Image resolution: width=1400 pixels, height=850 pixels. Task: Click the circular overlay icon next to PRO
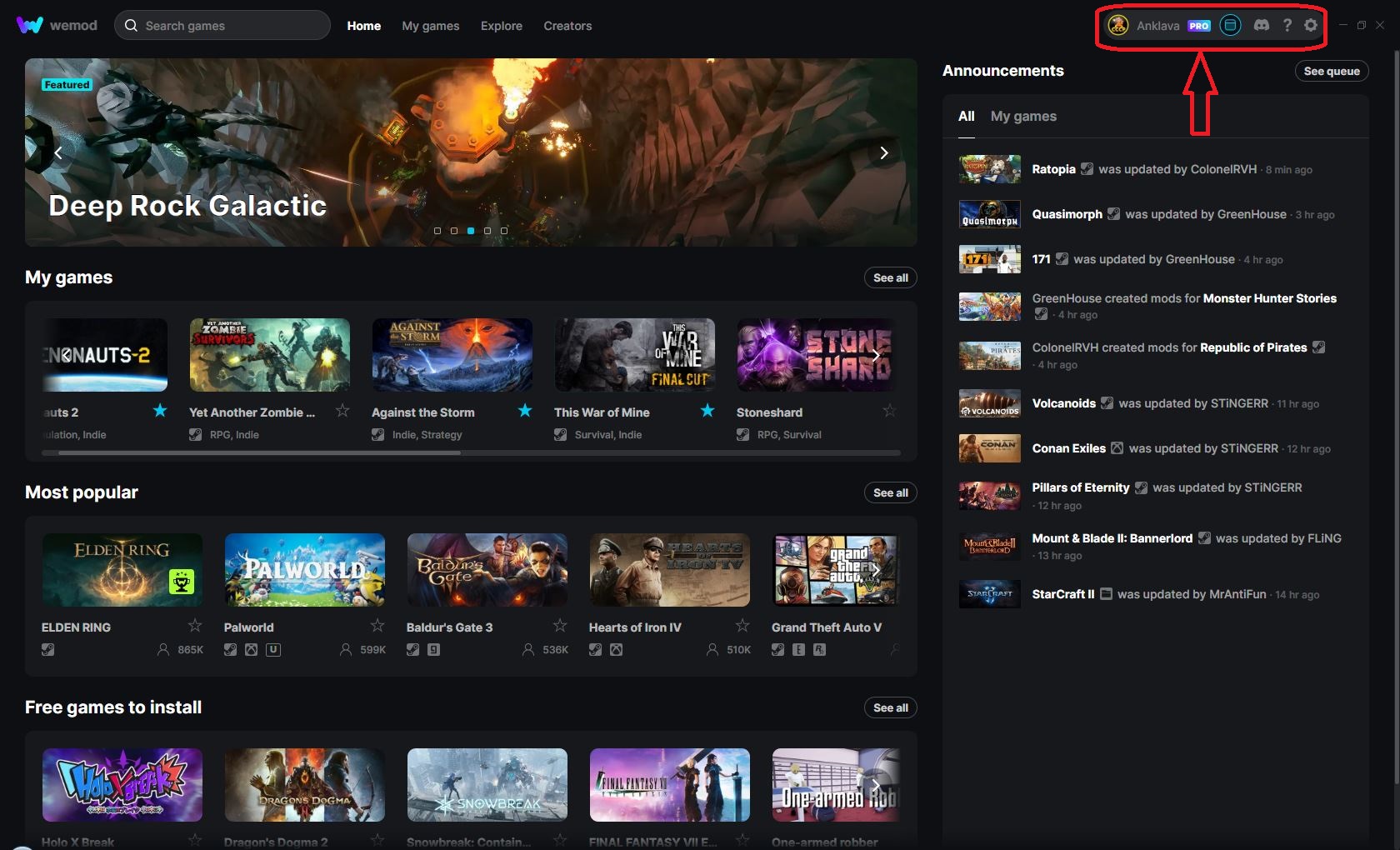(1230, 25)
